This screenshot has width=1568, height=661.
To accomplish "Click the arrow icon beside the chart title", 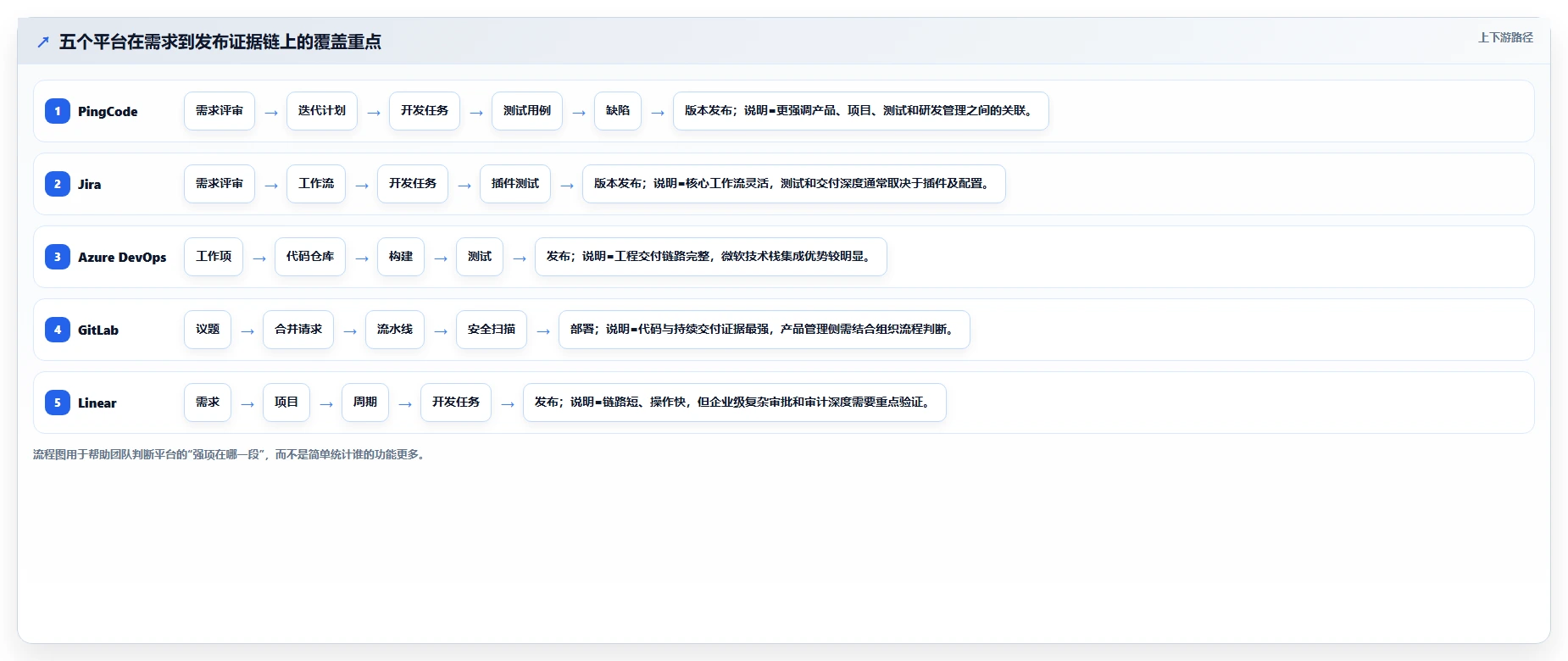I will point(43,42).
